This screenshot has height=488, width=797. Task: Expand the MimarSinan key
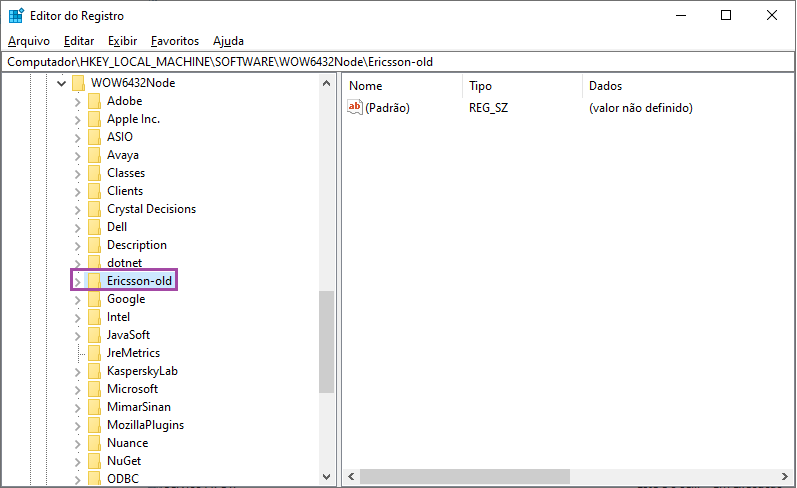point(77,408)
